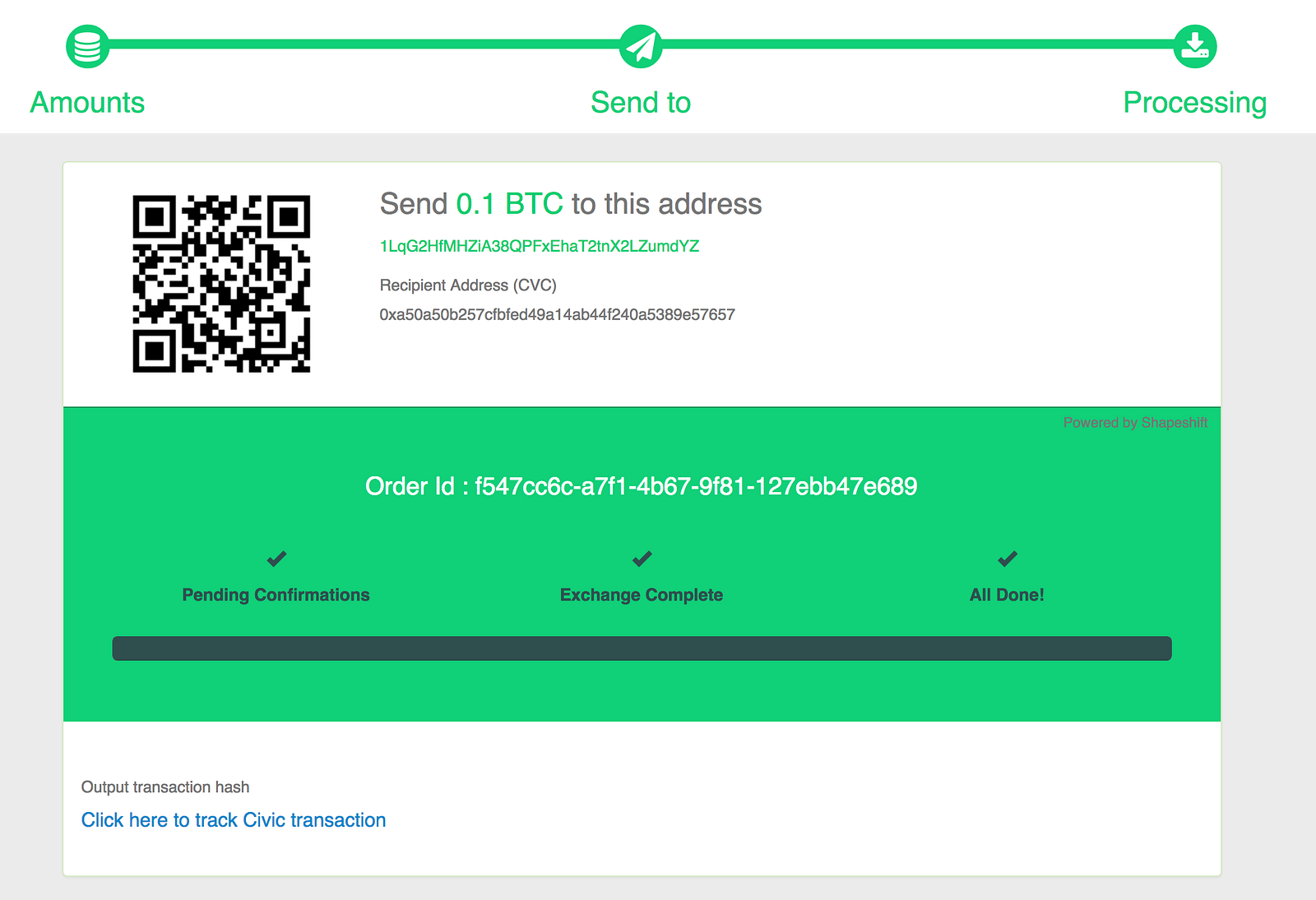Click the Powered by Shapeshift link
This screenshot has width=1316, height=900.
(1135, 423)
